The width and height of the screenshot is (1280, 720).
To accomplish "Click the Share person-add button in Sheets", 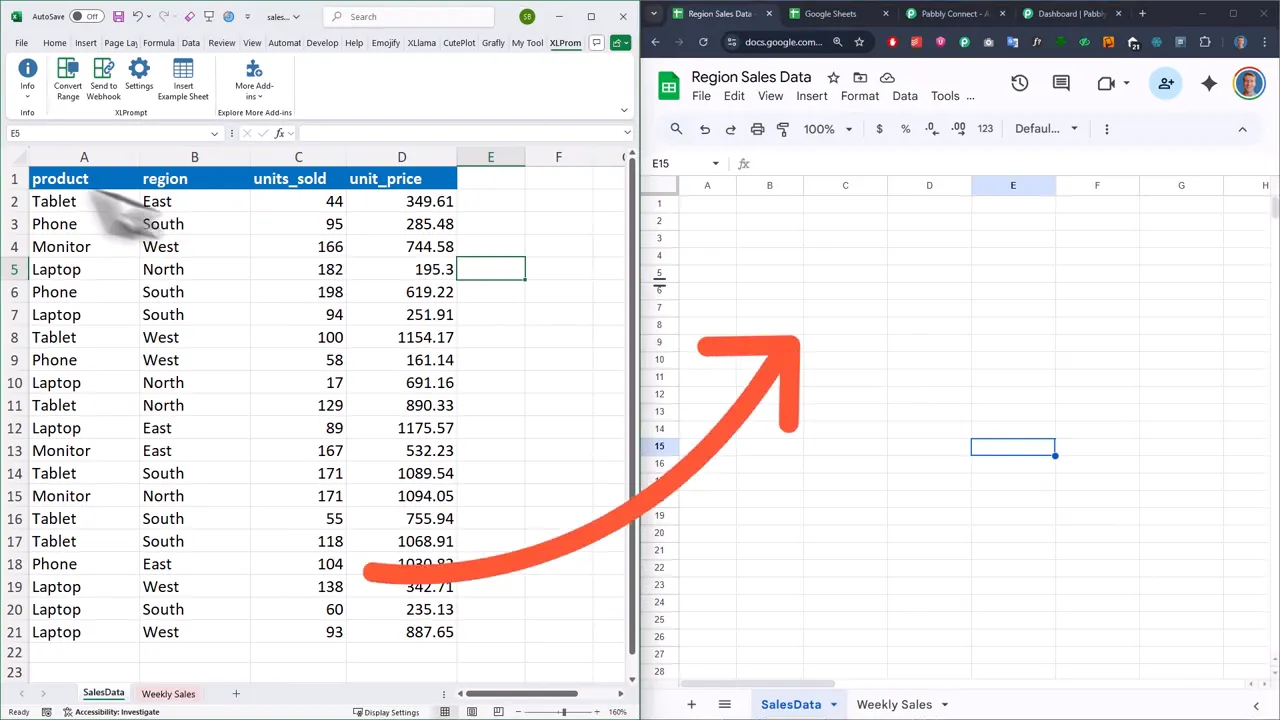I will [1166, 84].
